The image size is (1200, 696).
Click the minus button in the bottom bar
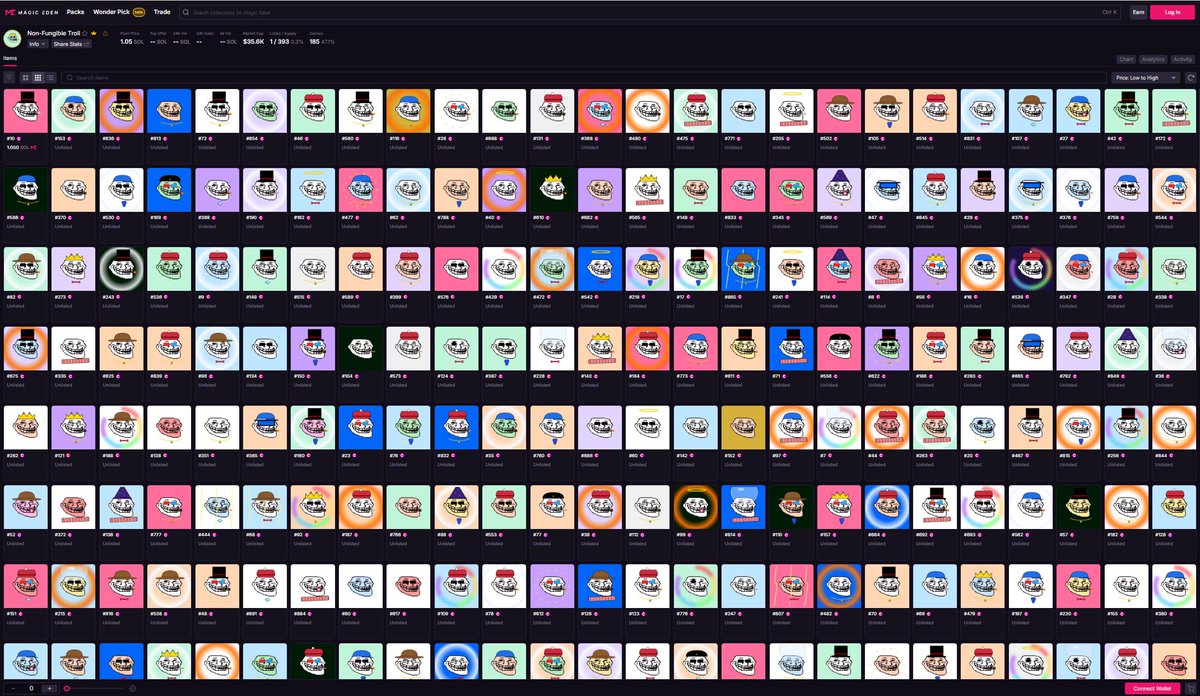coord(13,688)
